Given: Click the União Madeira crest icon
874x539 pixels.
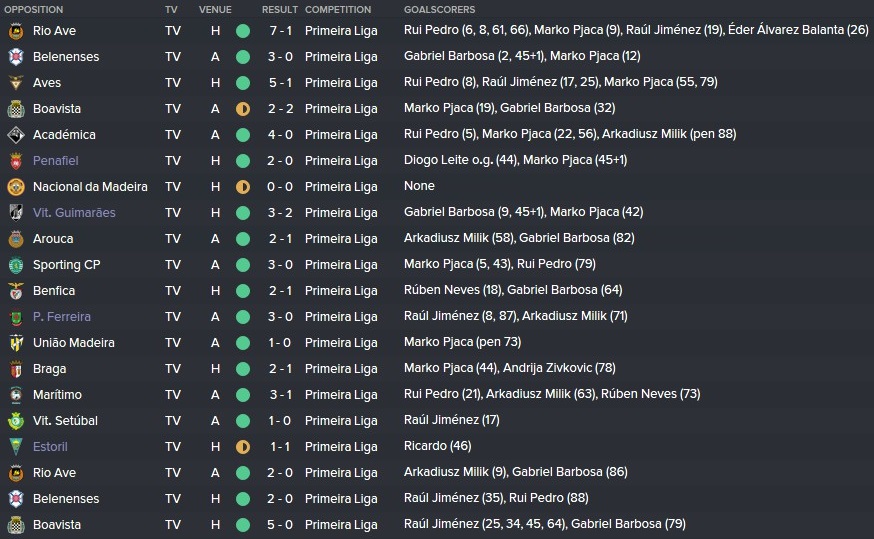Looking at the screenshot, I should tap(16, 343).
